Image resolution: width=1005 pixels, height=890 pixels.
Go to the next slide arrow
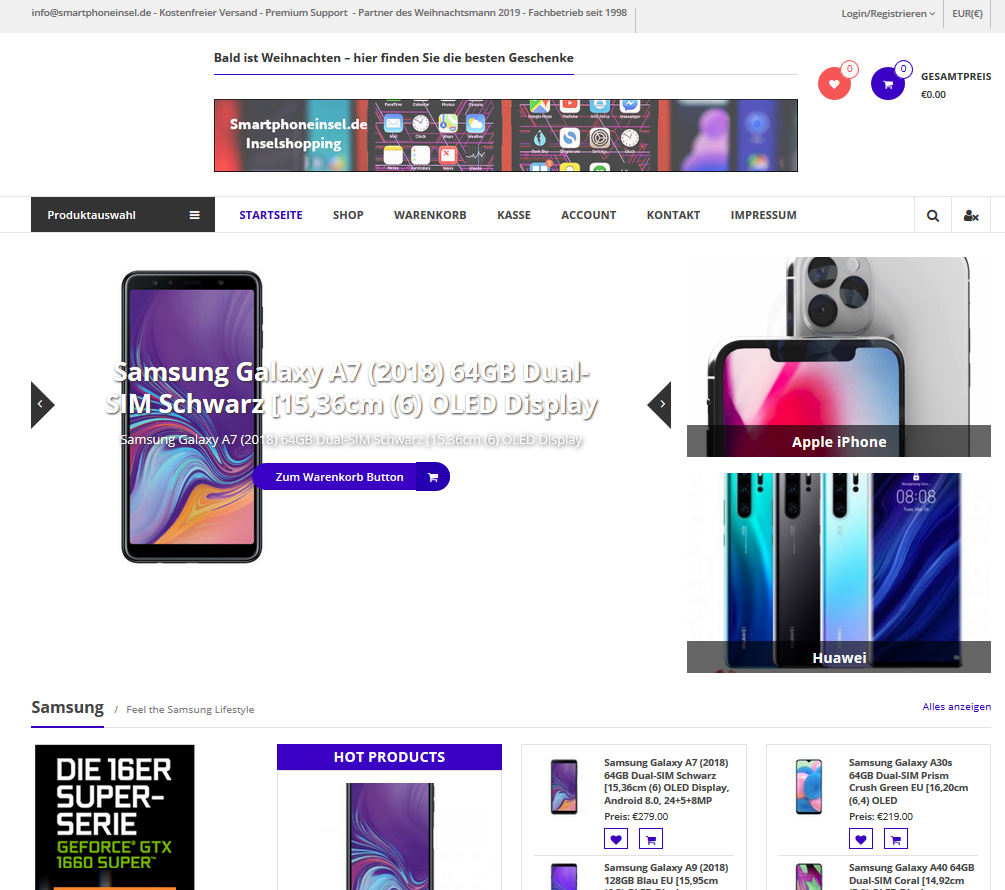[660, 405]
